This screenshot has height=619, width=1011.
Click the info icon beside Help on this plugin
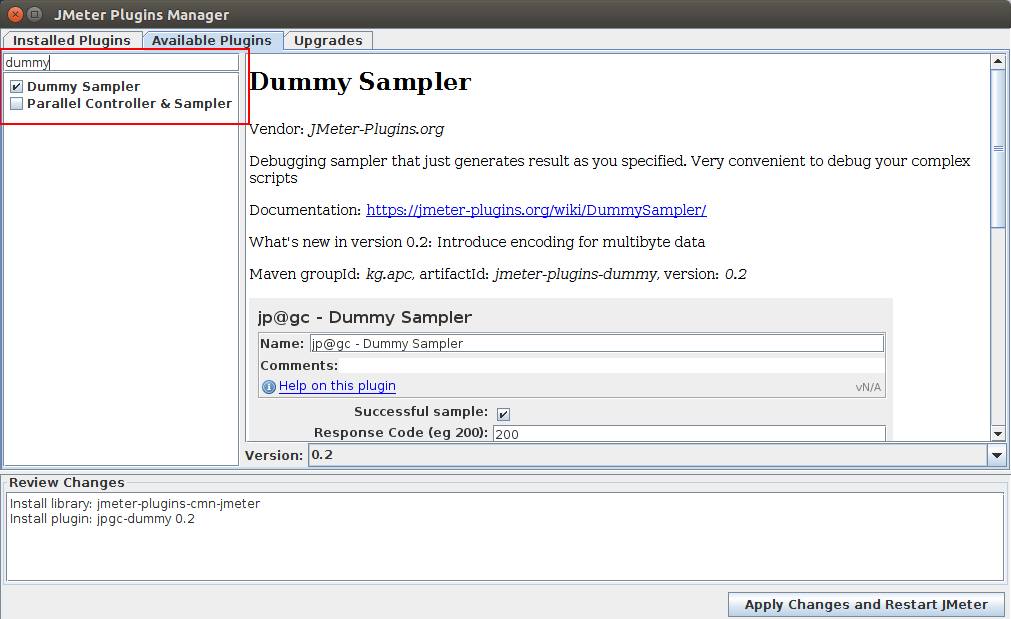click(268, 386)
